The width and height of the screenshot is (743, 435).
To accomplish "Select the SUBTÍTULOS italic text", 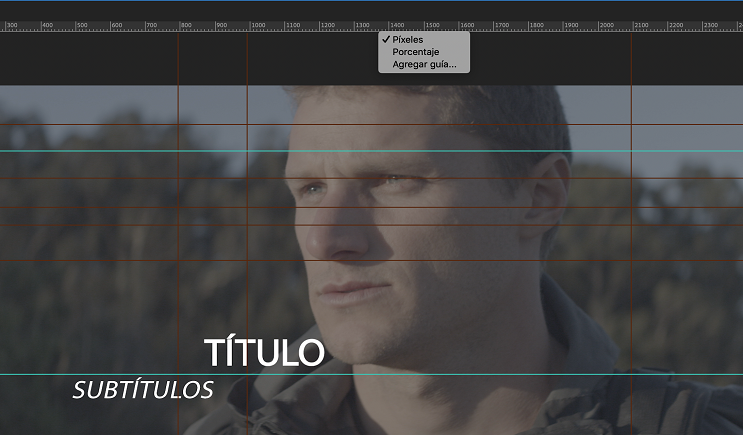I will pos(143,390).
